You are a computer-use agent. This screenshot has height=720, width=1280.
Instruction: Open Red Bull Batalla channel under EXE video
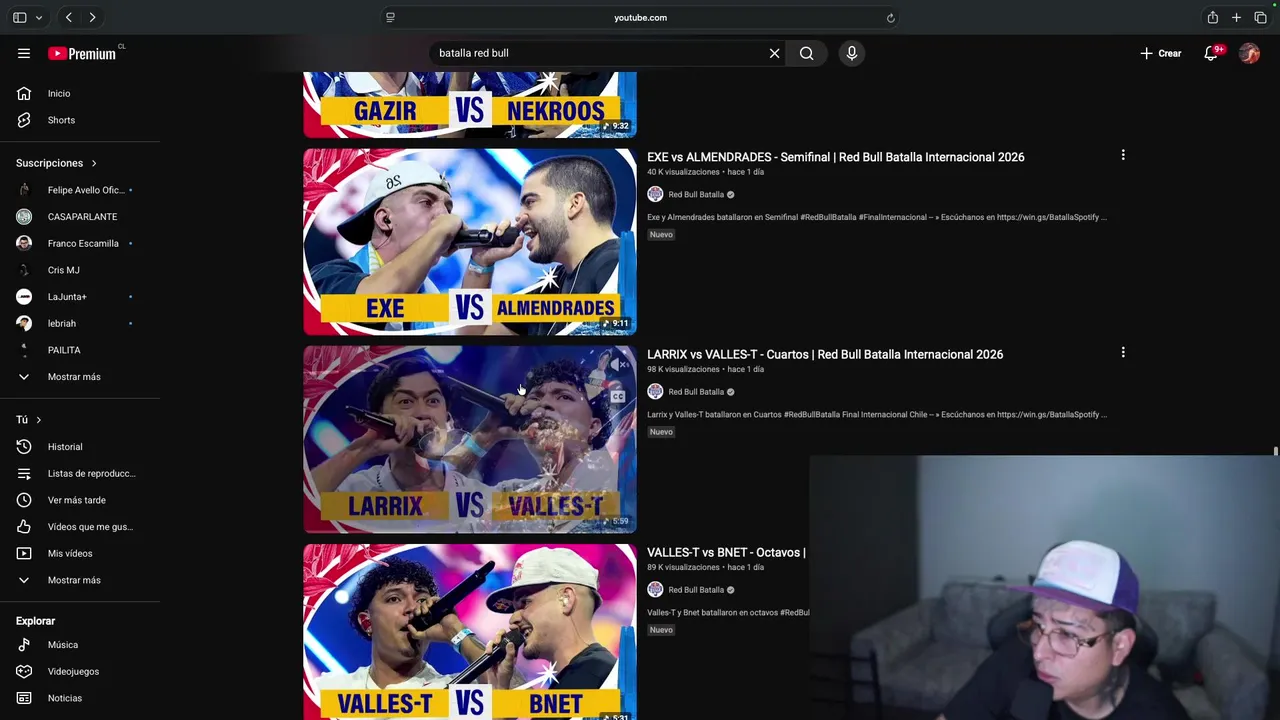pos(696,194)
